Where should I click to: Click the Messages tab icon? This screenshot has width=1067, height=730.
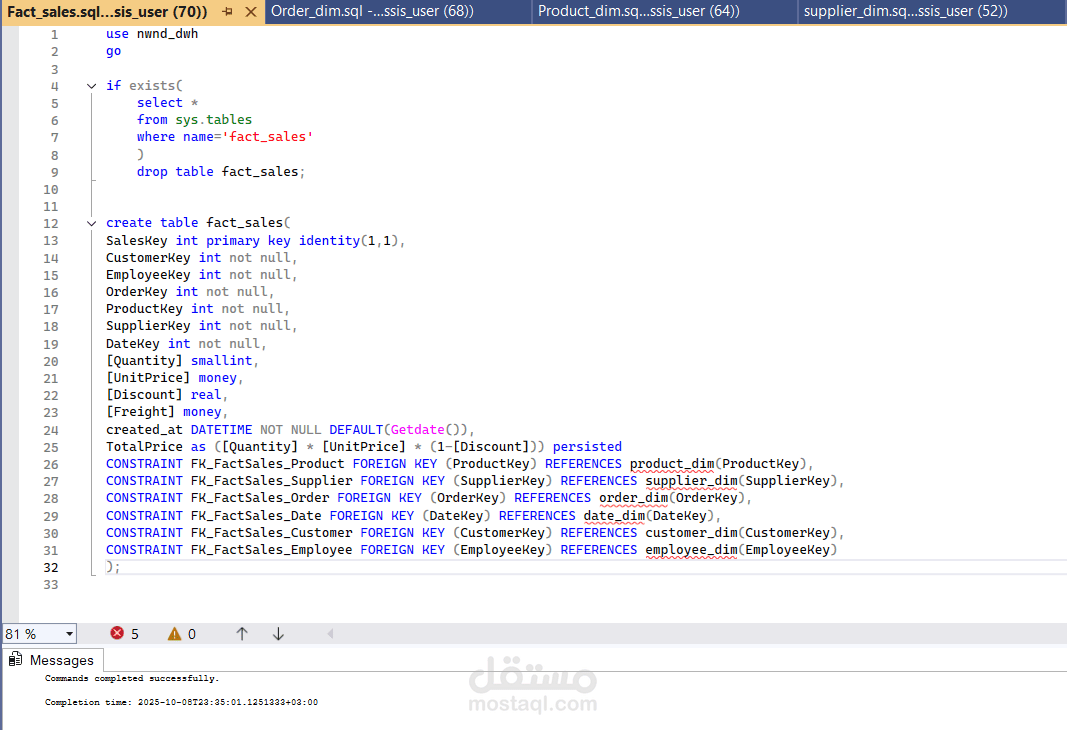pos(15,659)
